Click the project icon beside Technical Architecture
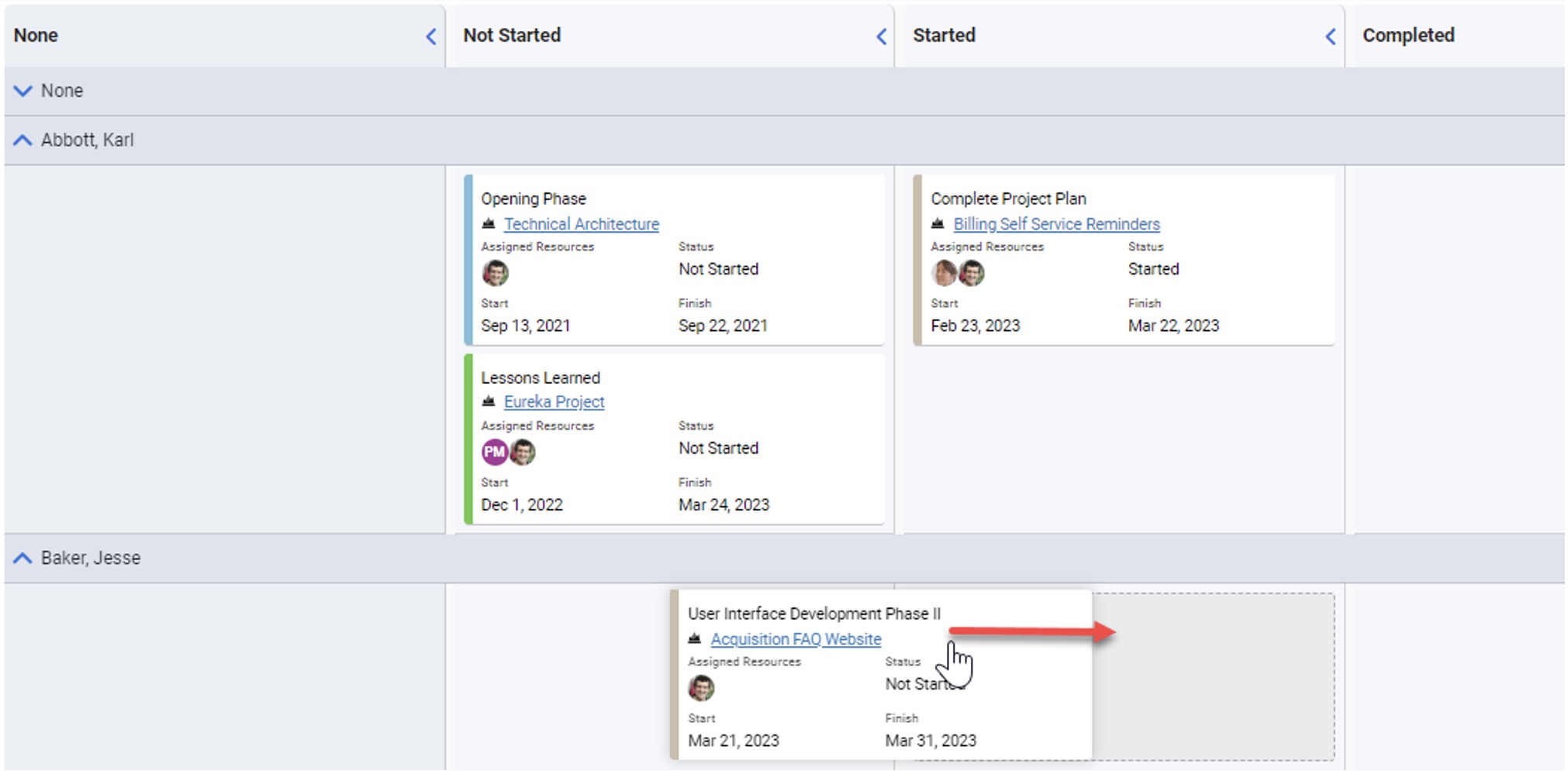The width and height of the screenshot is (1568, 771). coord(489,224)
